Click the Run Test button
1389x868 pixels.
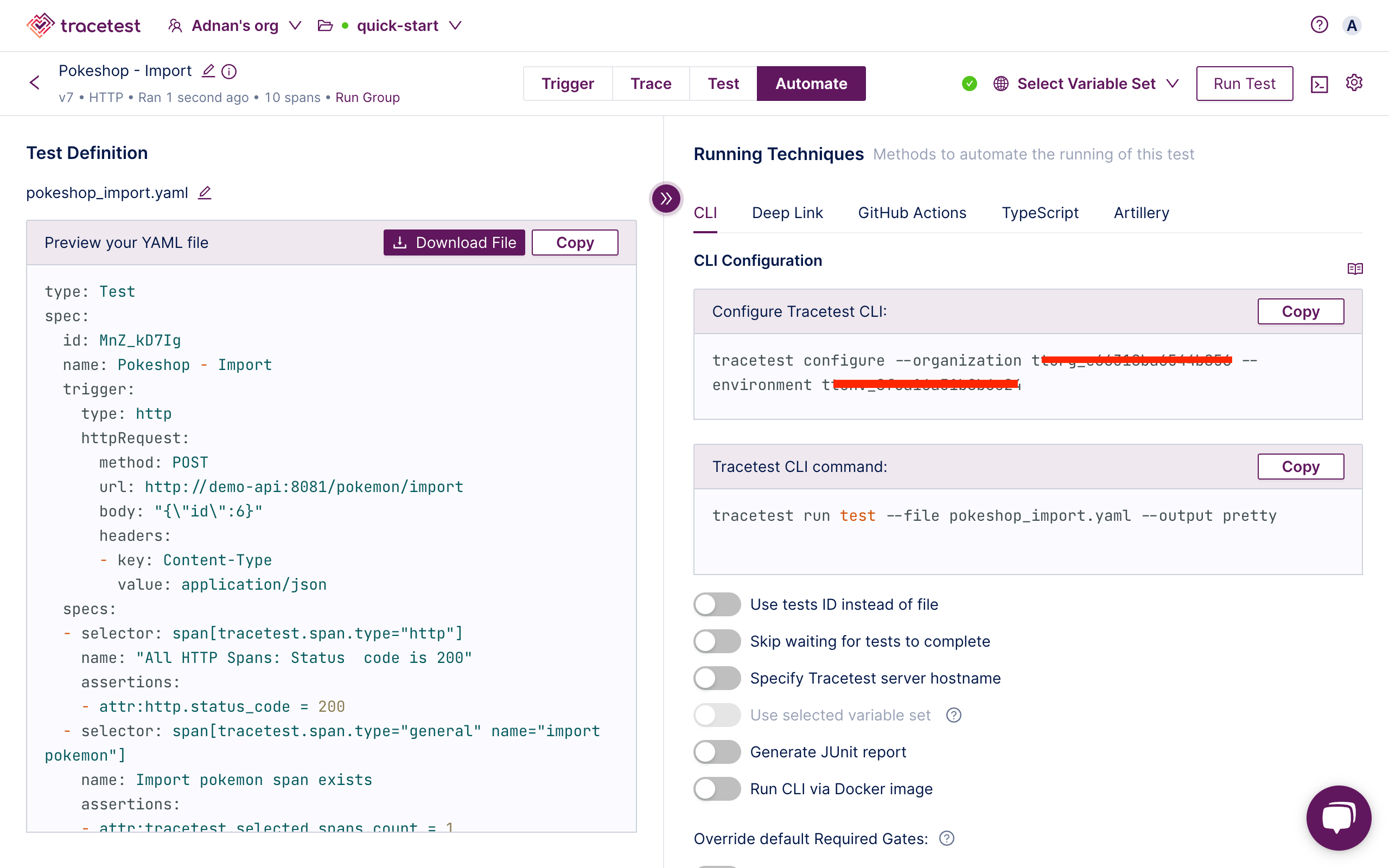(x=1244, y=84)
